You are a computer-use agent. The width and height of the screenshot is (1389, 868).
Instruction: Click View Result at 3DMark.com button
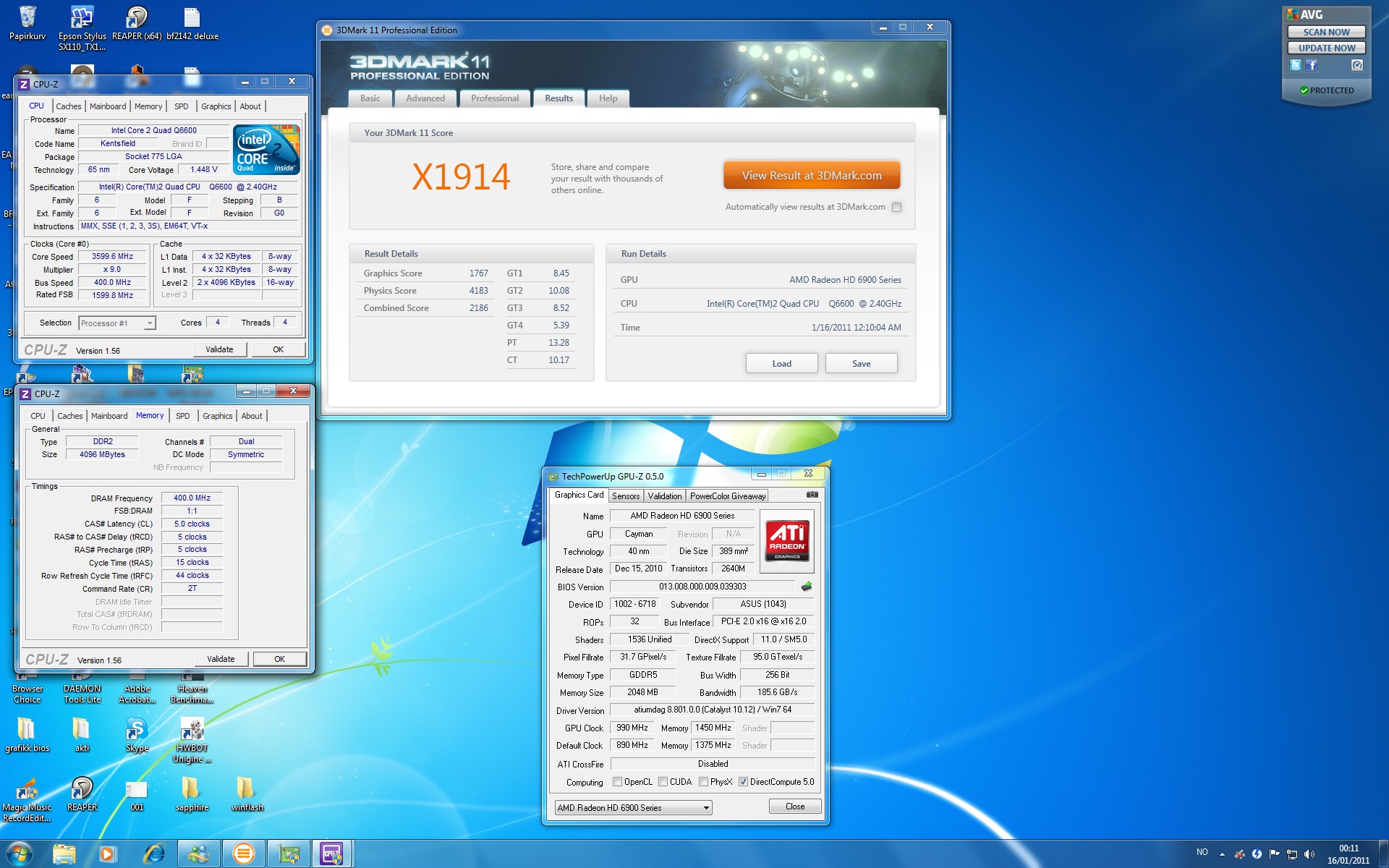click(812, 176)
